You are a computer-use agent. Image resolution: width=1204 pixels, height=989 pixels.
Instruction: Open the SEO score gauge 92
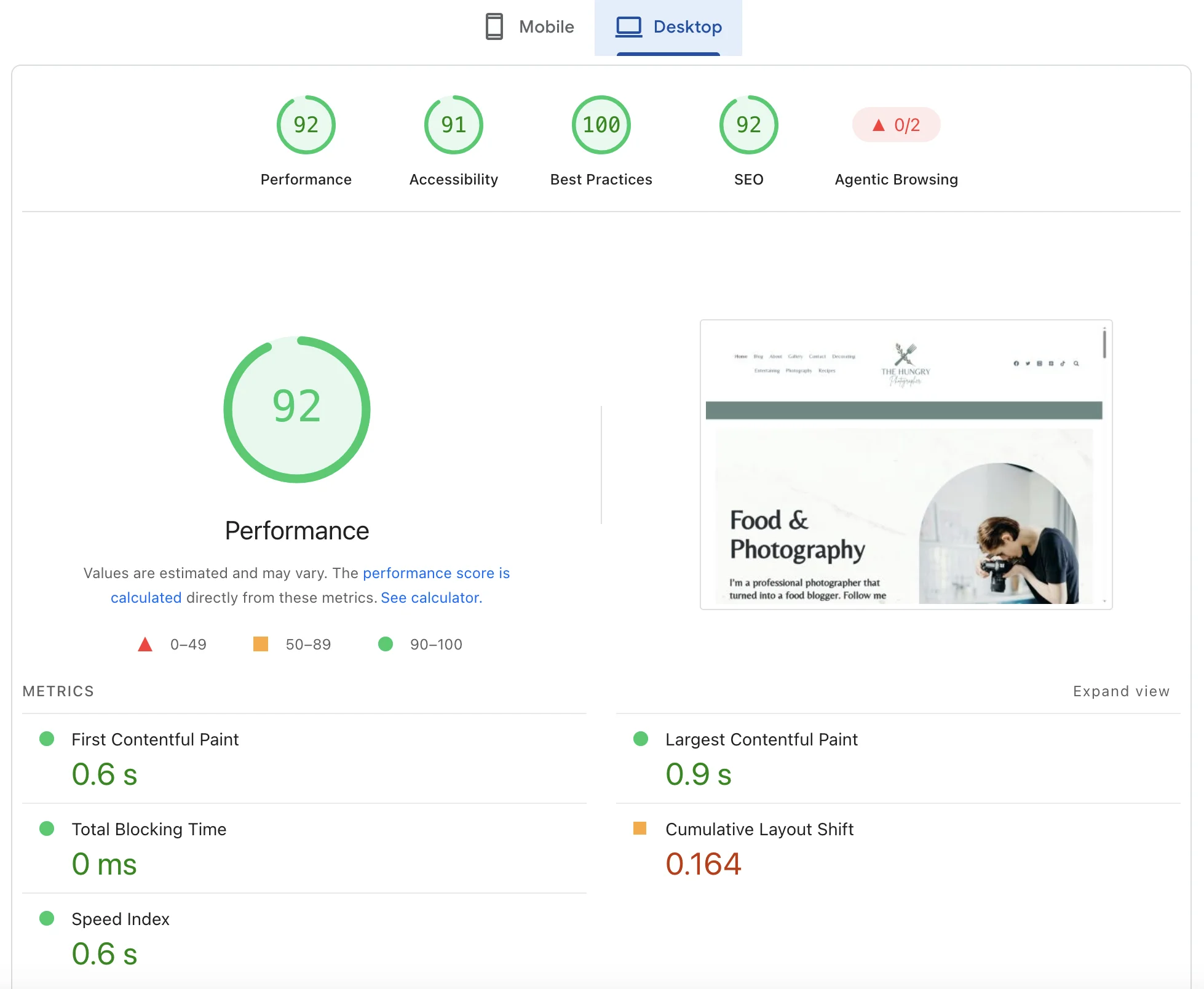tap(749, 125)
